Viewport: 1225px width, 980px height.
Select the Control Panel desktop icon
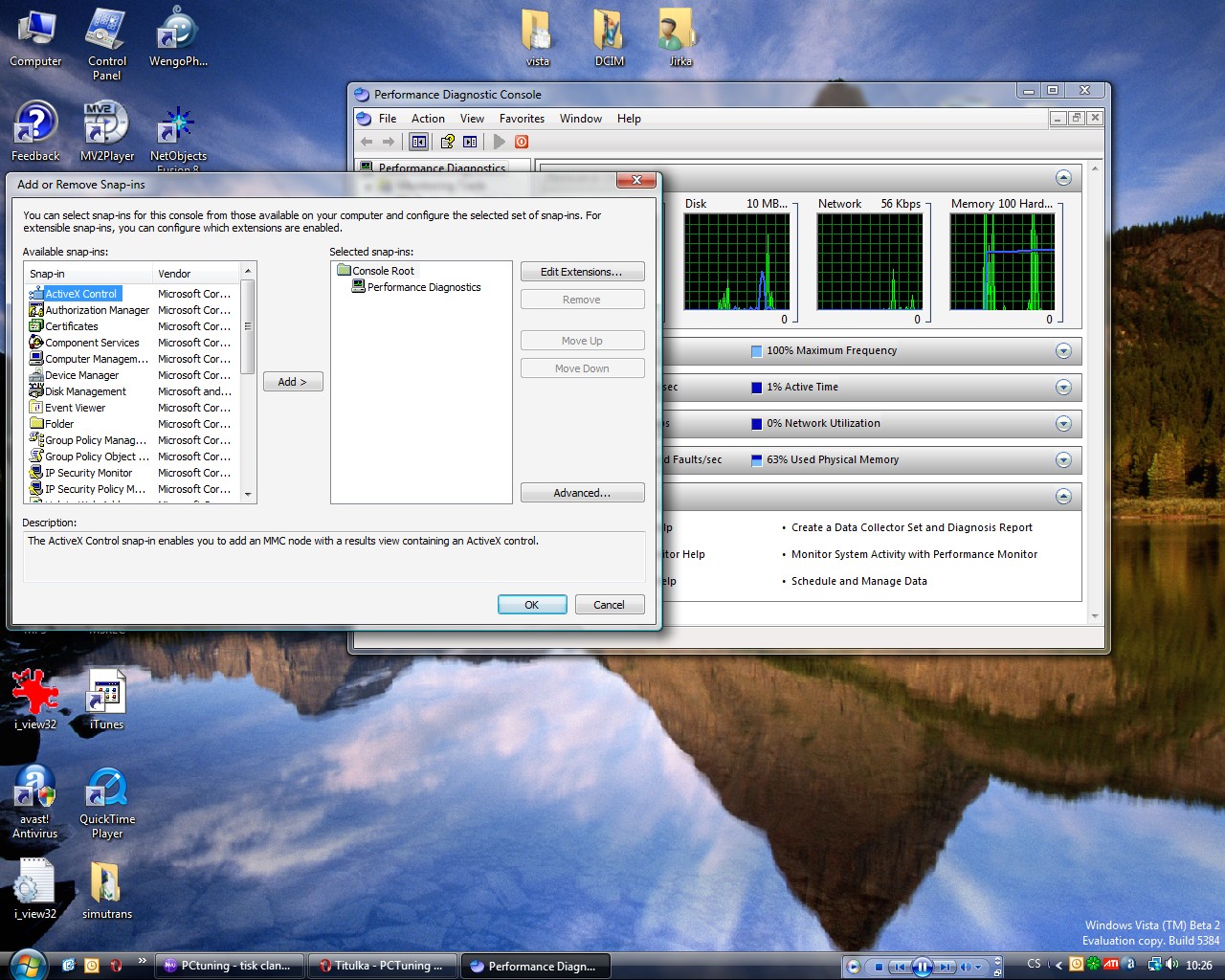107,44
